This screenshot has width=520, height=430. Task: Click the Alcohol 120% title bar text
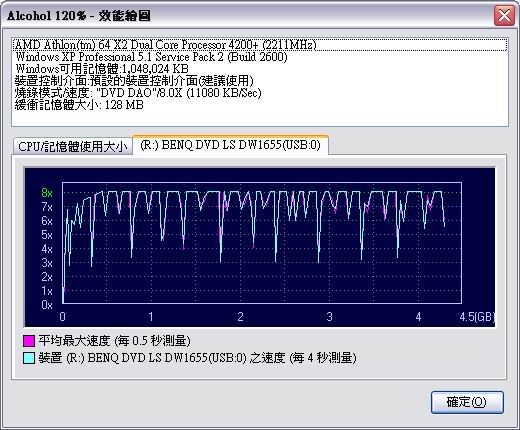tap(79, 15)
